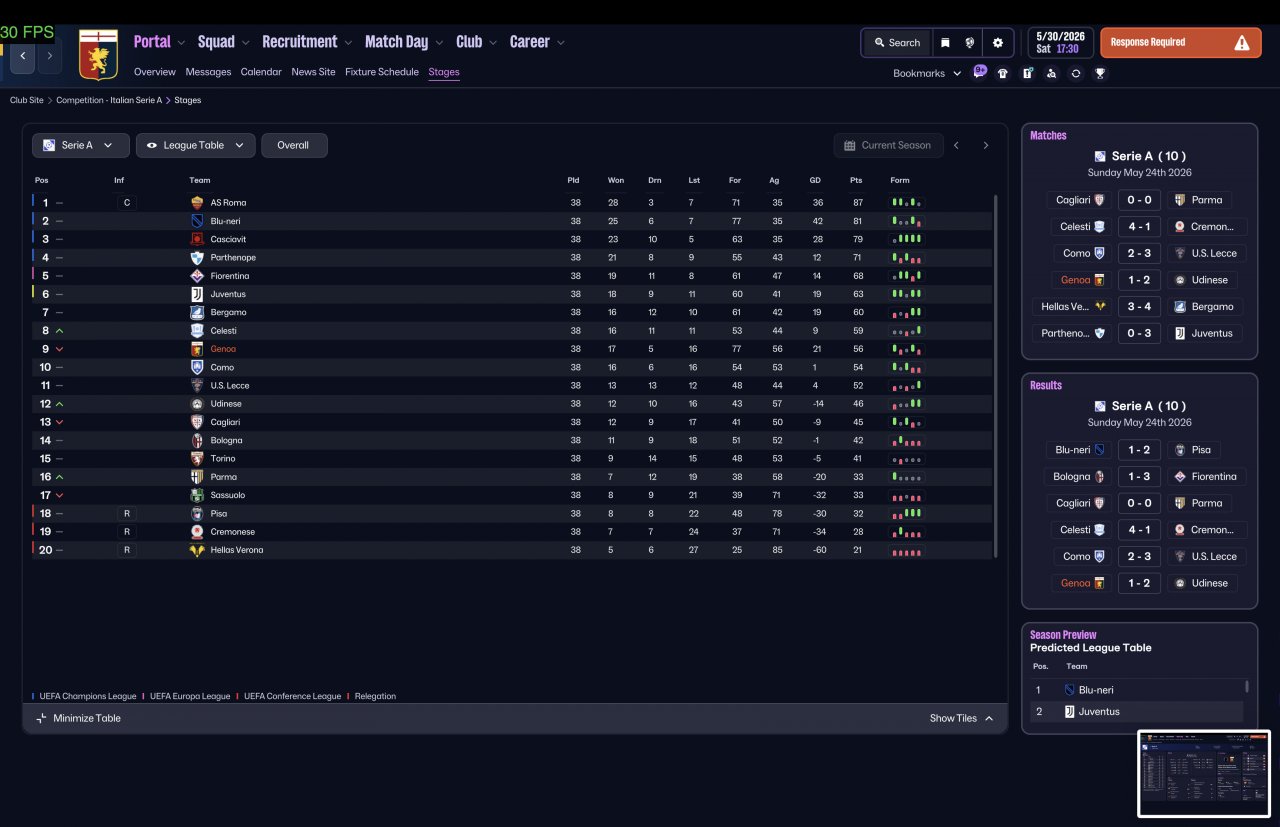
Task: Open the player search scouting icon
Action: coord(1051,73)
